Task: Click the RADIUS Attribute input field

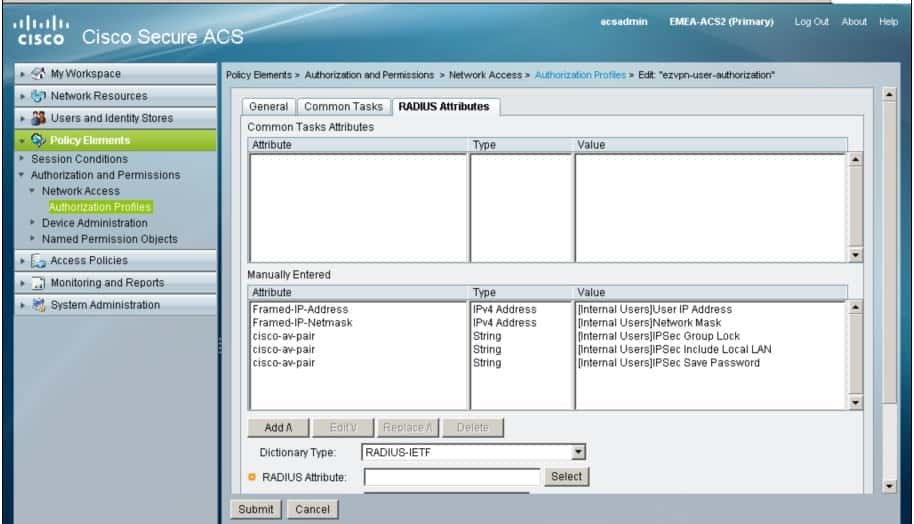Action: (452, 477)
